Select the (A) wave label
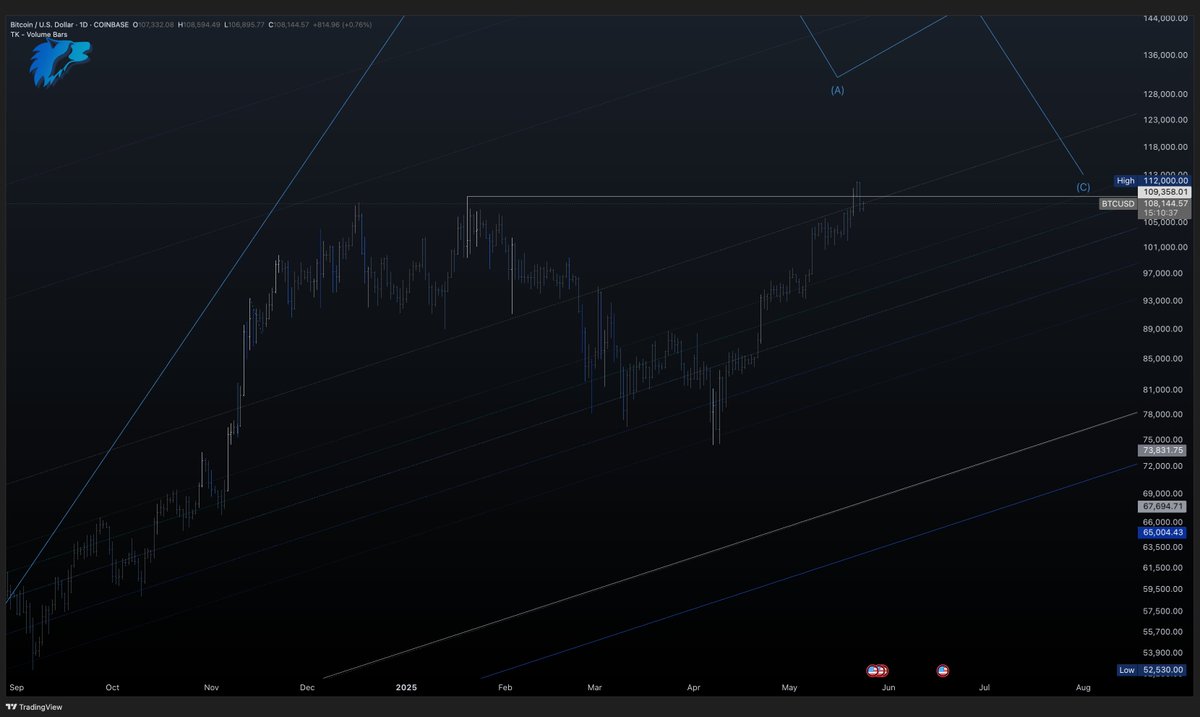1200x717 pixels. (x=838, y=90)
